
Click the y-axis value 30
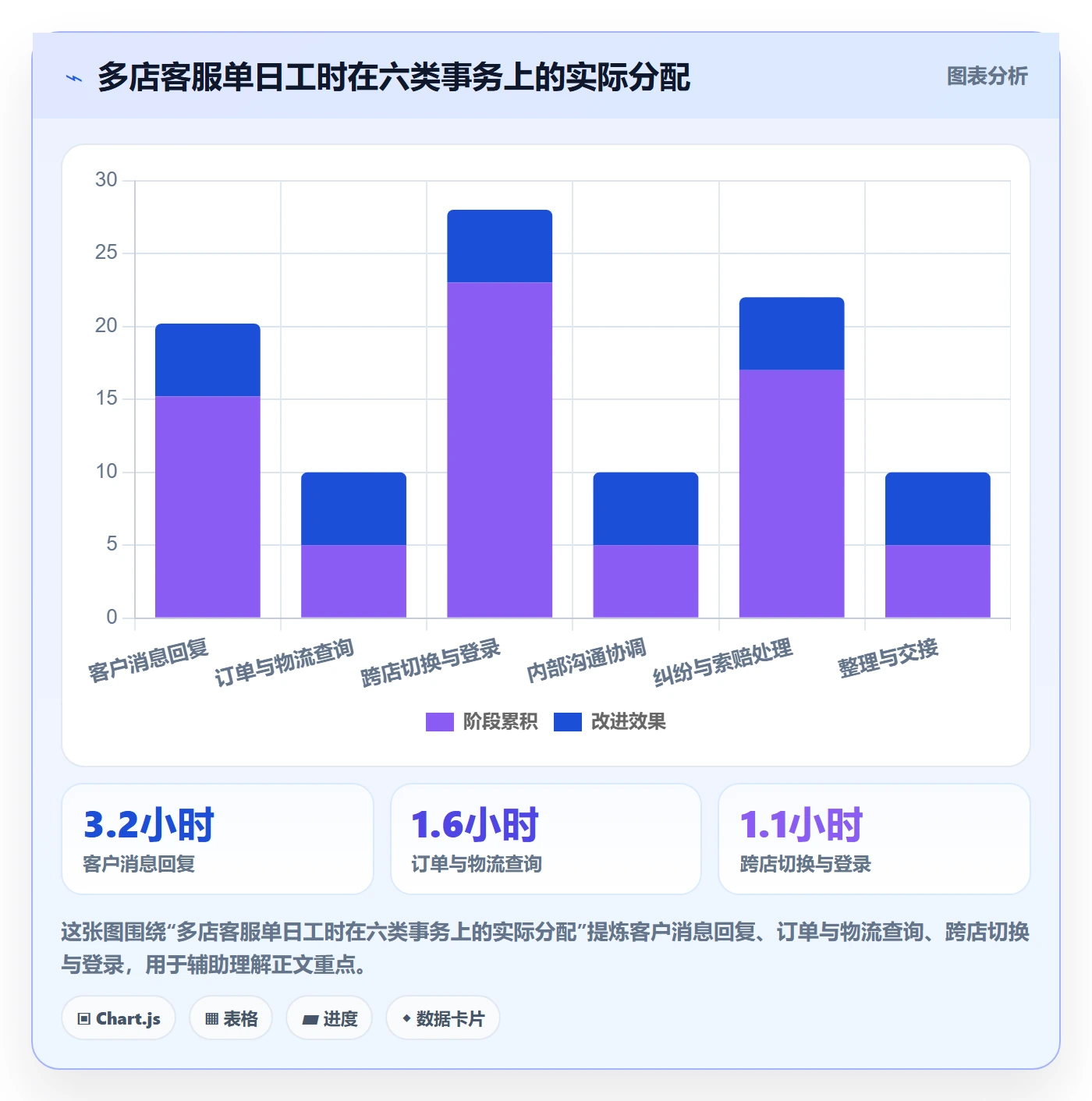pos(106,180)
